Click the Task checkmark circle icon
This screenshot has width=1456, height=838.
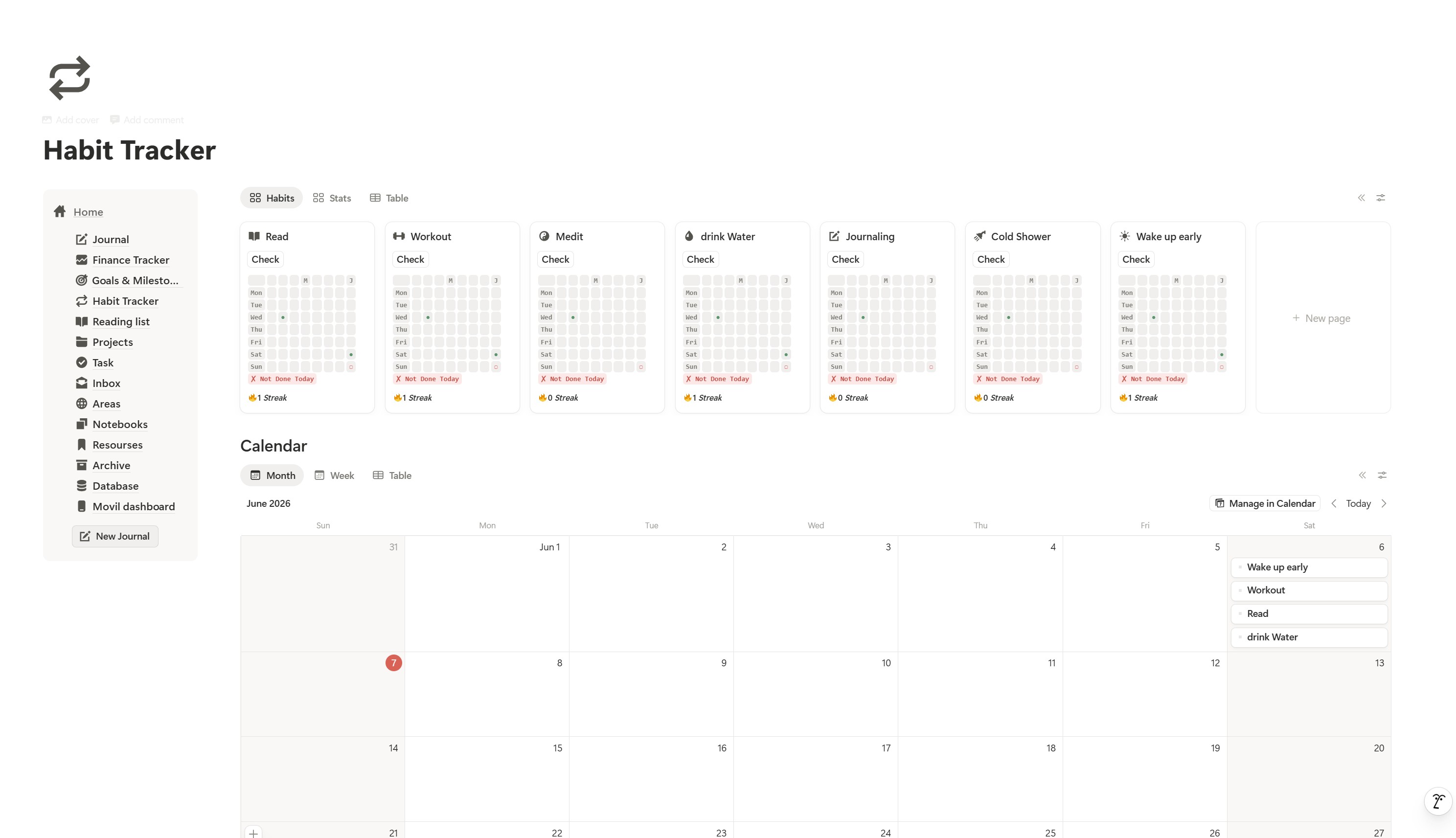(x=82, y=362)
